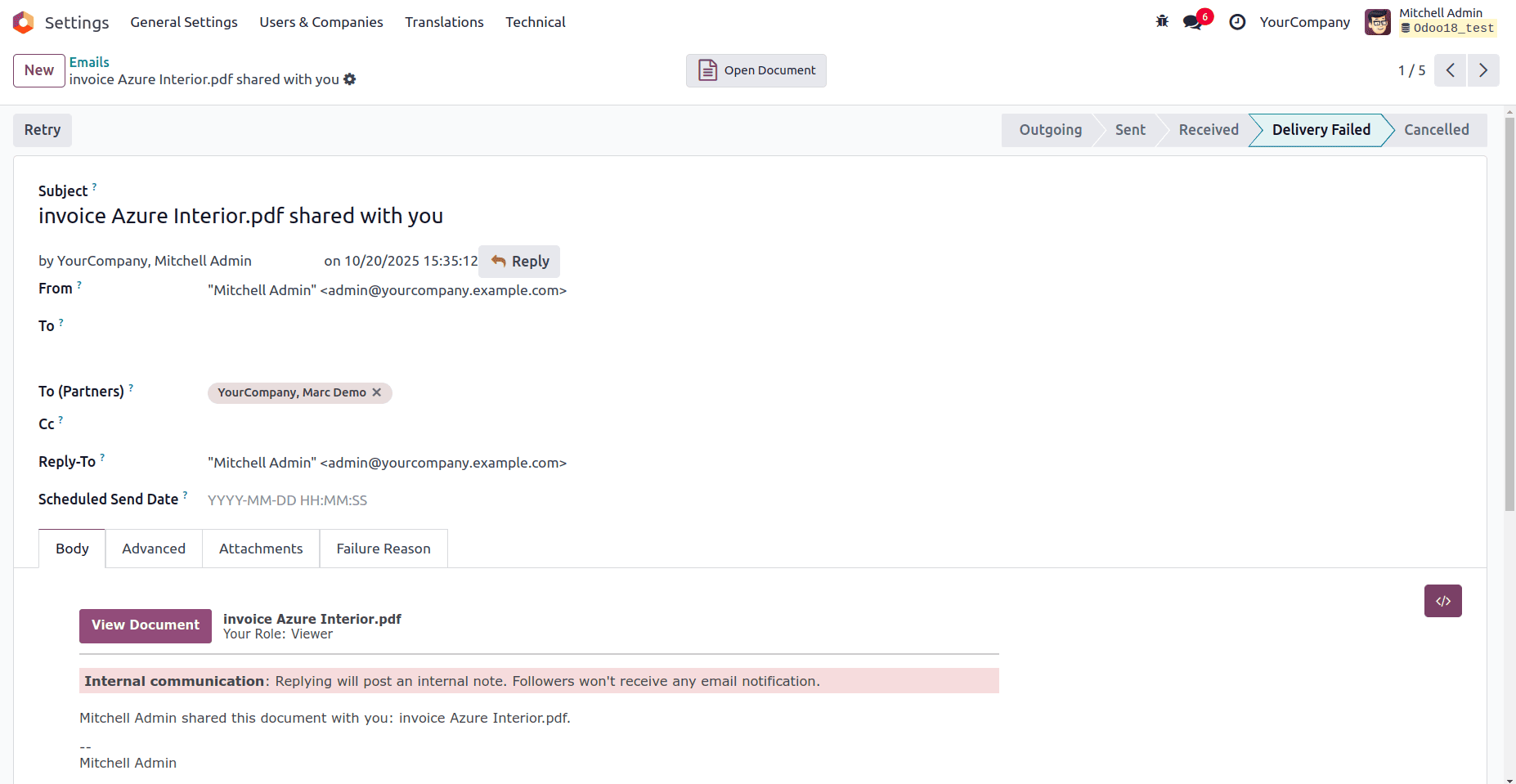The height and width of the screenshot is (784, 1516).
Task: Open the related document with Open Document
Action: click(x=755, y=70)
